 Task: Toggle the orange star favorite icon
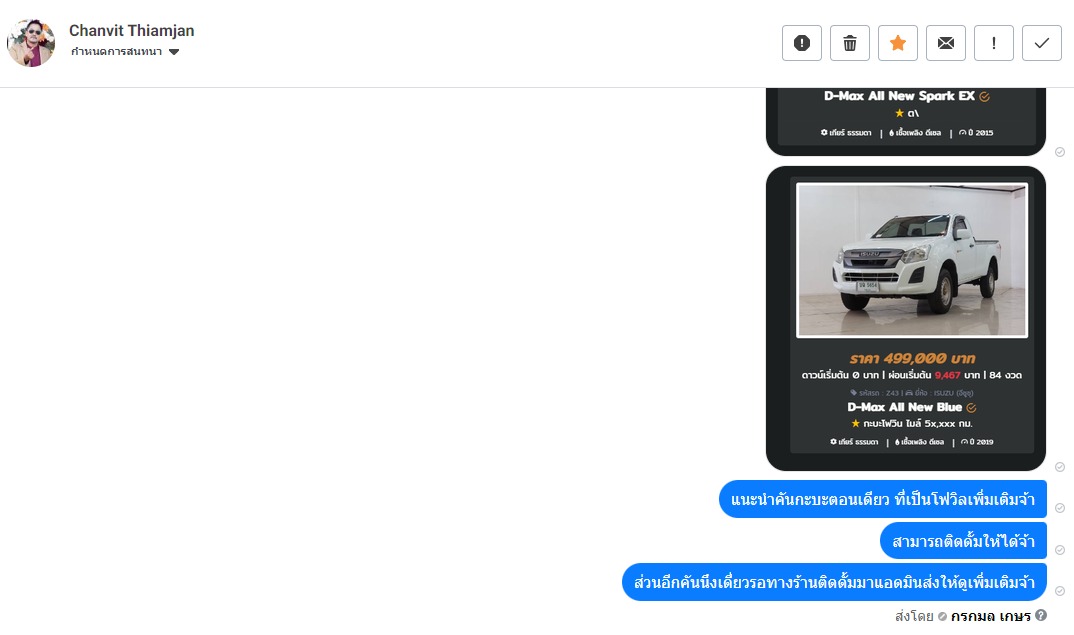(x=897, y=43)
